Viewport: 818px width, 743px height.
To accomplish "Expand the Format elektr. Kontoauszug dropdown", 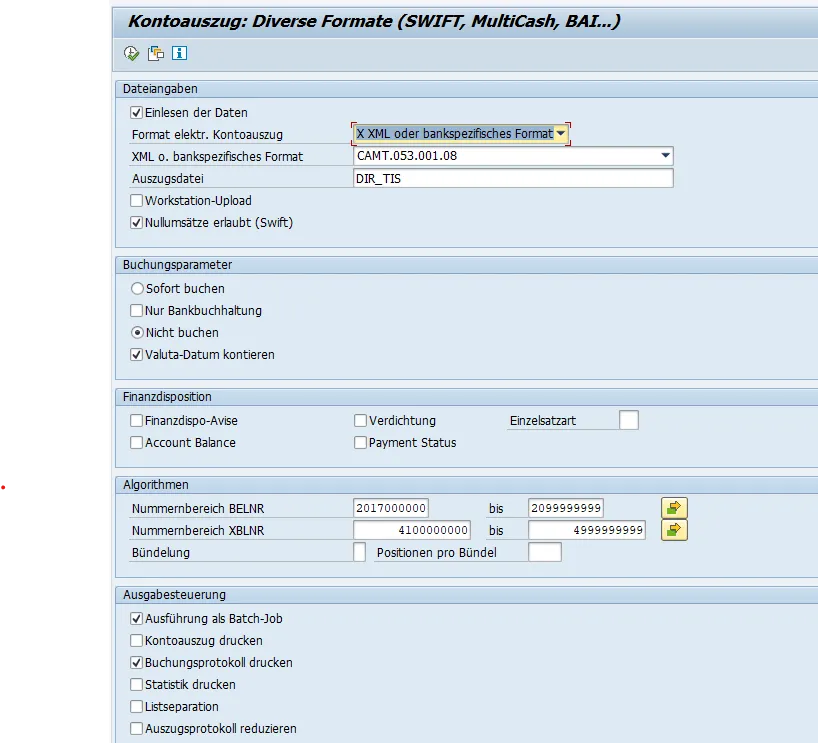I will [x=562, y=134].
